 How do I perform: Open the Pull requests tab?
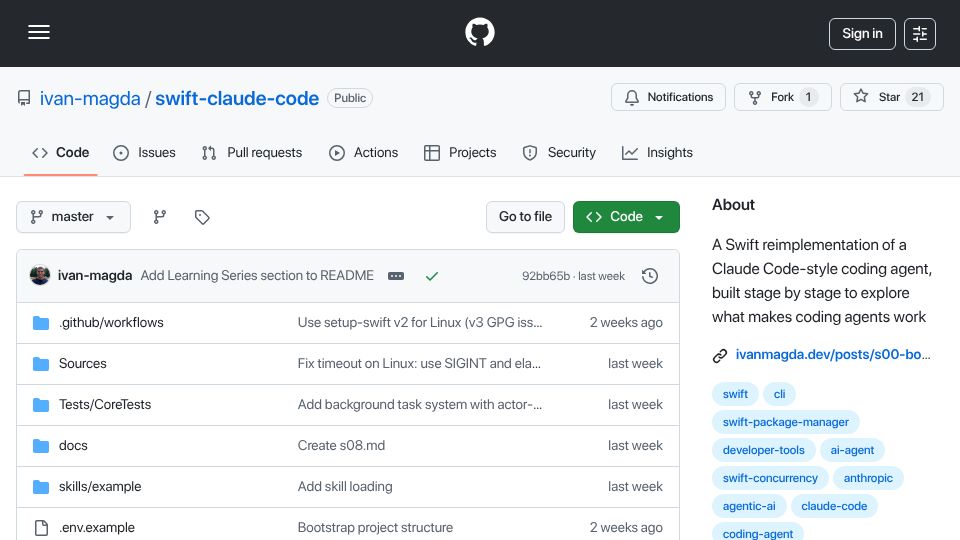(252, 152)
